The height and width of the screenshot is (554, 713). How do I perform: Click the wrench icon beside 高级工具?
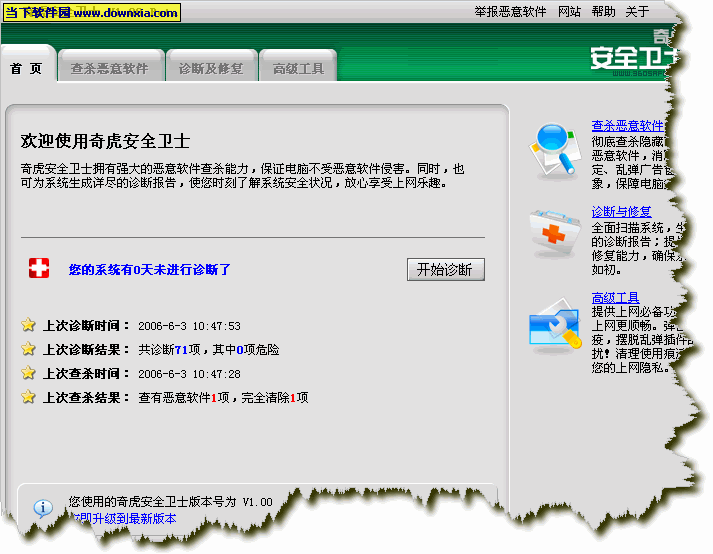coord(555,325)
